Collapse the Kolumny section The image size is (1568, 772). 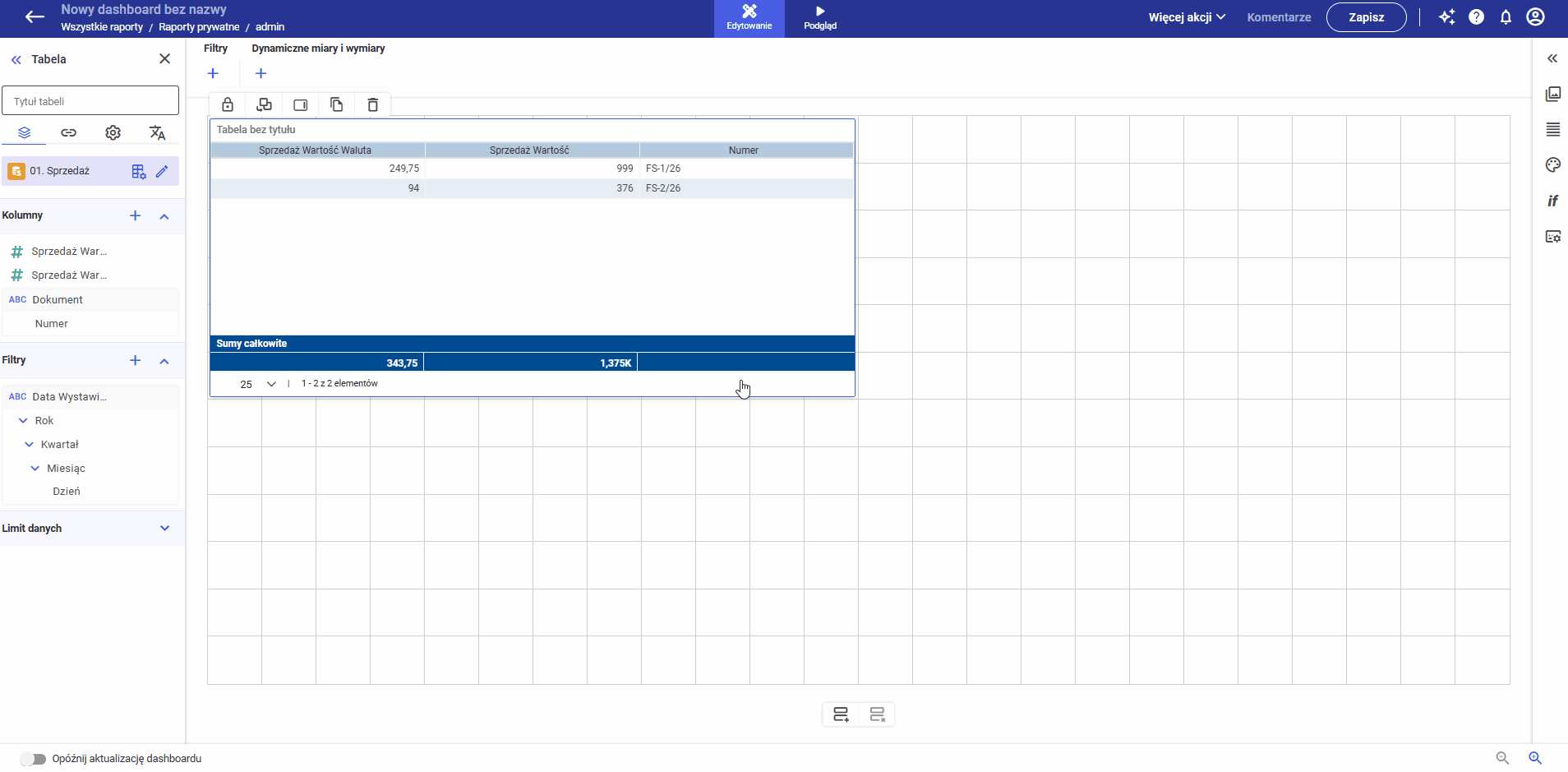(x=164, y=216)
